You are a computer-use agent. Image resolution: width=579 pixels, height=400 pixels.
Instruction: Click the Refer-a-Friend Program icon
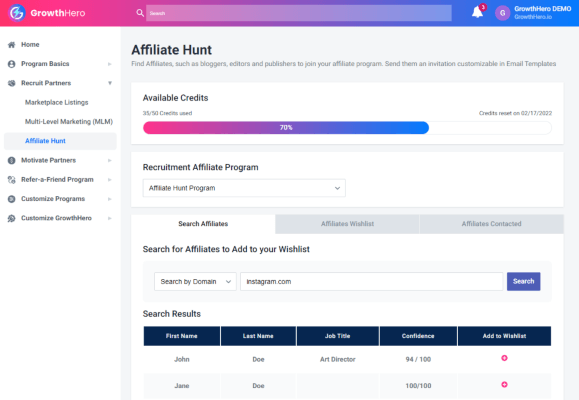coord(11,180)
